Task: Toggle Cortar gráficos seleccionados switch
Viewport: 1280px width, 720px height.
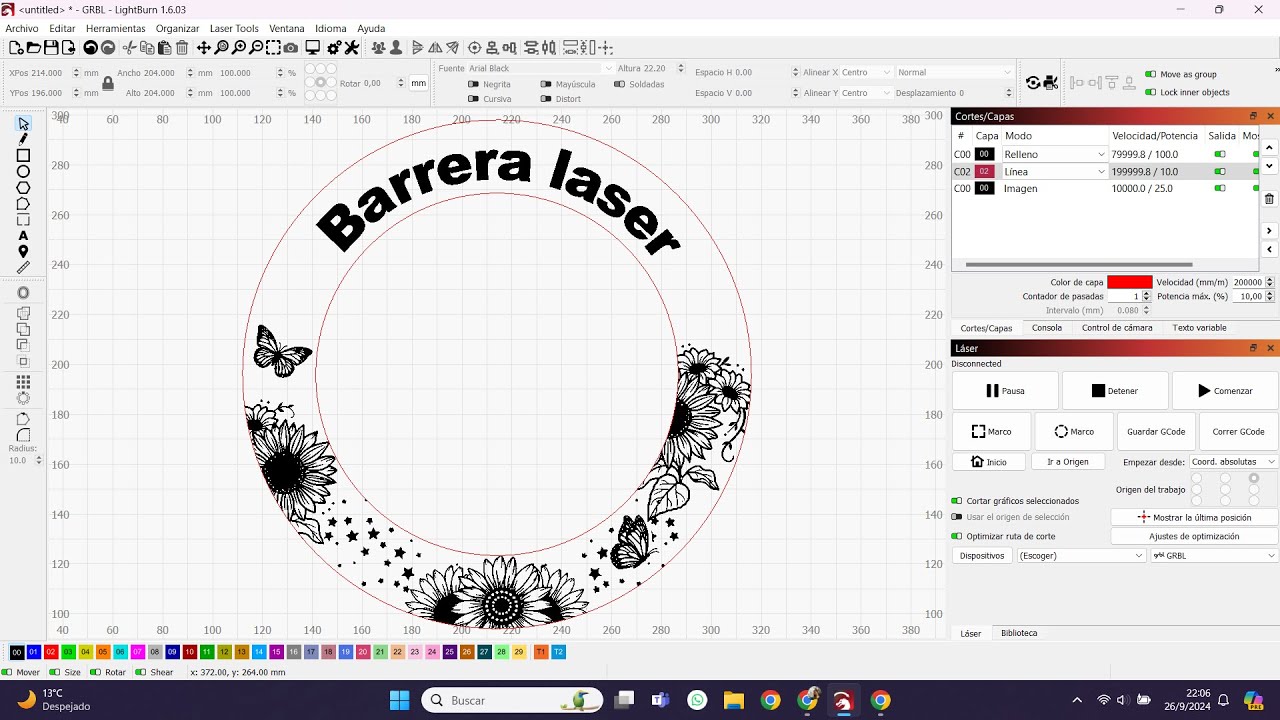Action: pos(957,501)
